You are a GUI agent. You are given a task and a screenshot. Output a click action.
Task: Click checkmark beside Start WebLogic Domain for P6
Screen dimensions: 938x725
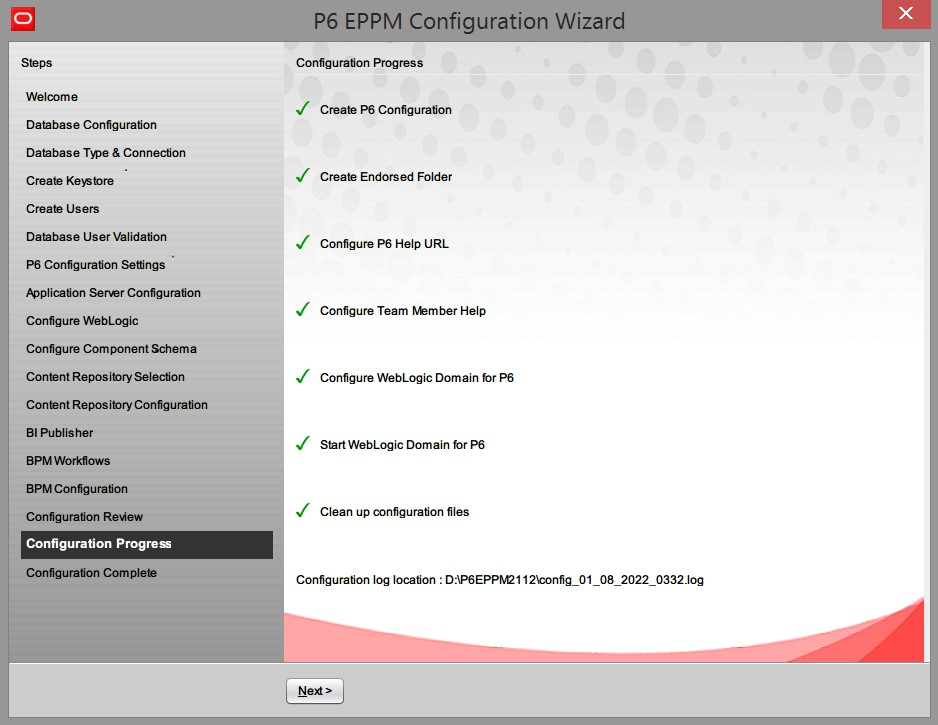coord(303,444)
